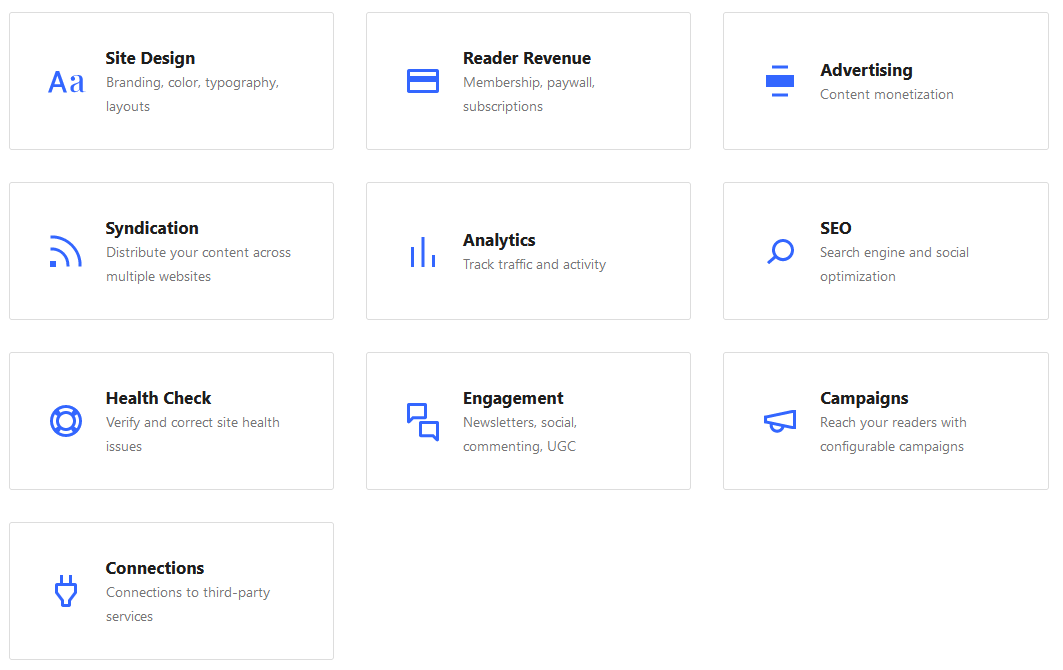1063x670 pixels.
Task: Click the lifebuoy Health Check icon
Action: click(x=66, y=420)
